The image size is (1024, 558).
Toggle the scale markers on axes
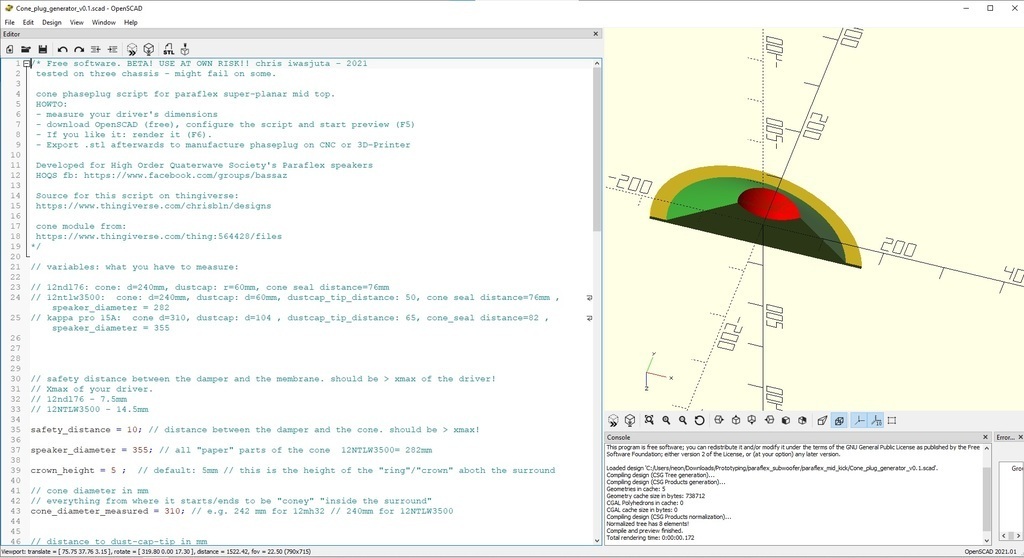(x=875, y=421)
